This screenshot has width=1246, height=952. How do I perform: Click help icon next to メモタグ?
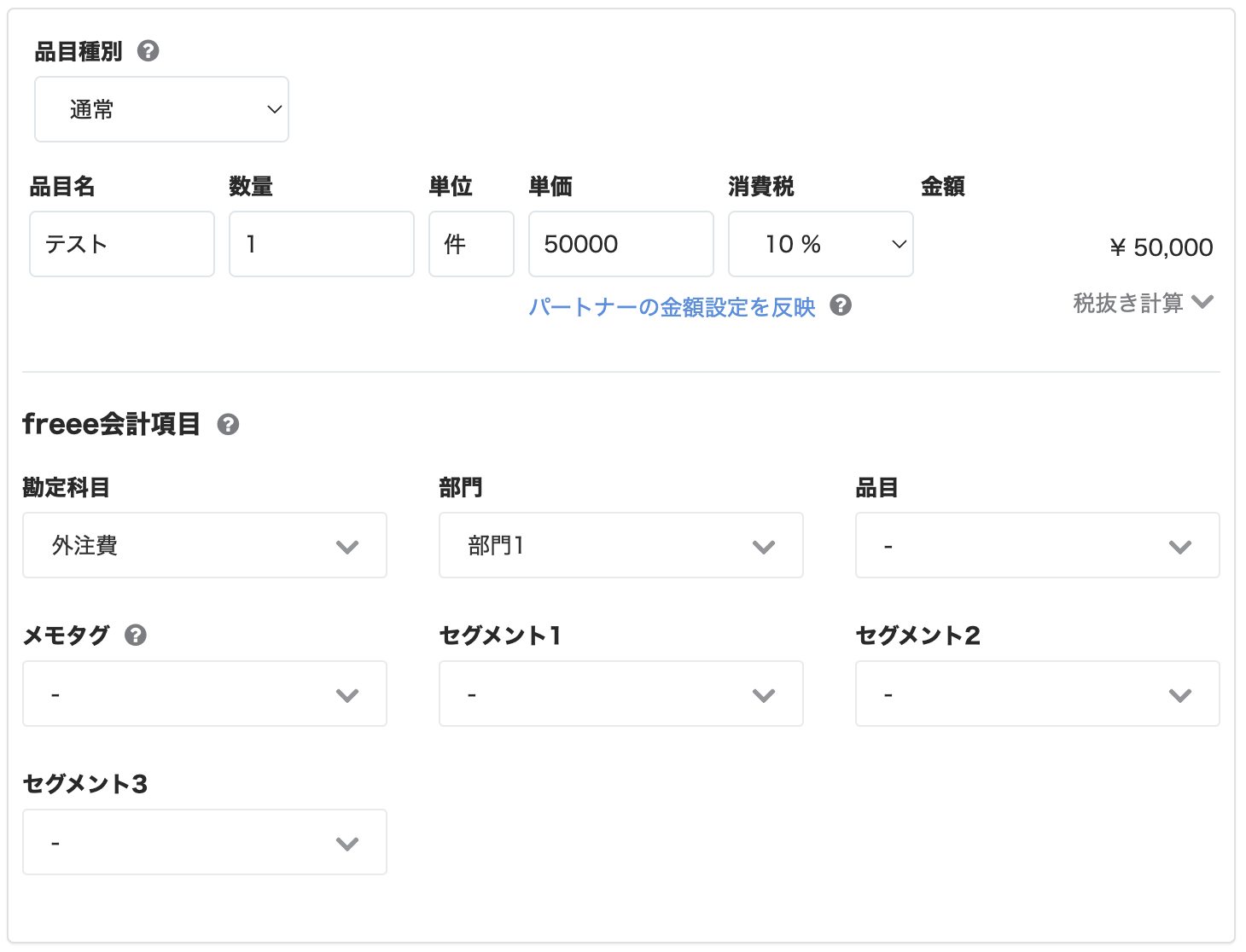coord(136,635)
